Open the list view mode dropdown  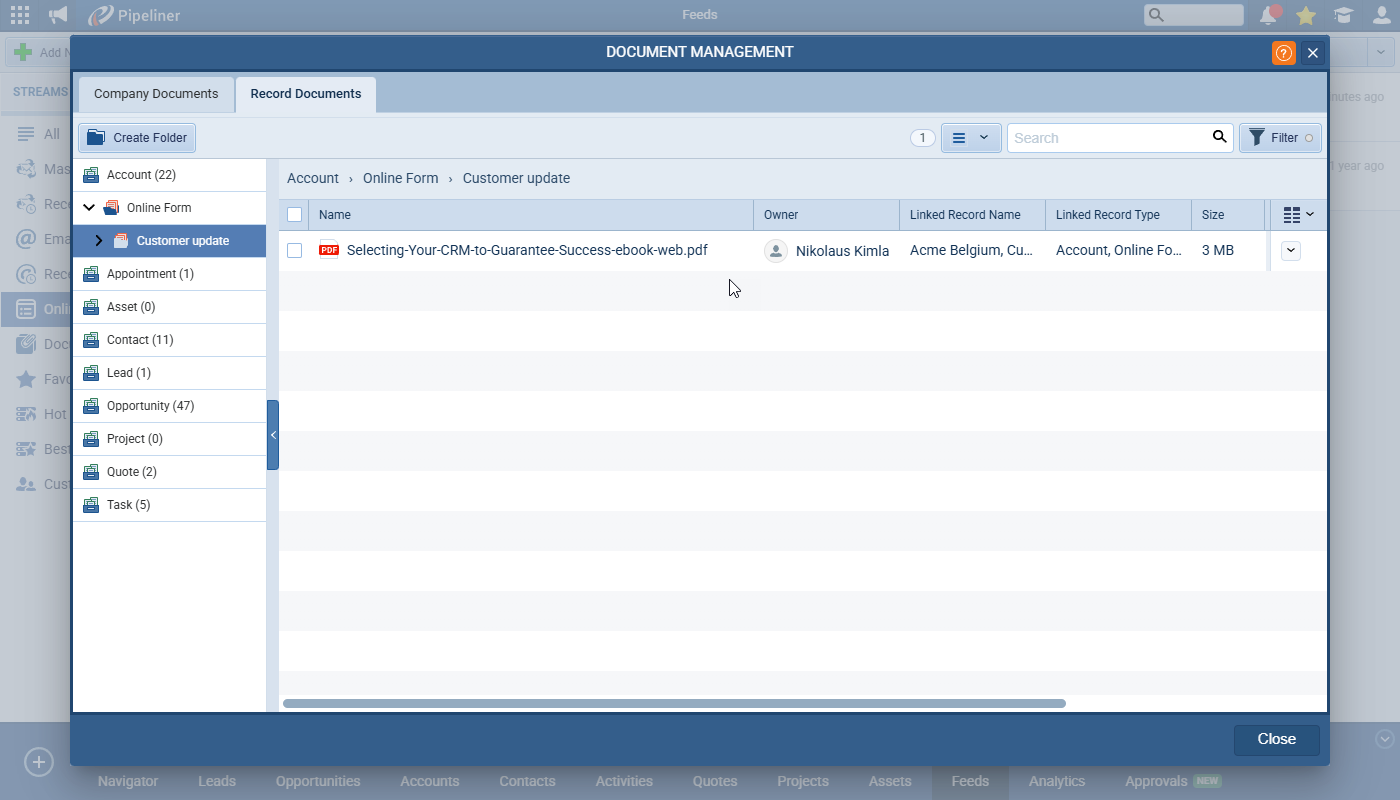pyautogui.click(x=970, y=138)
